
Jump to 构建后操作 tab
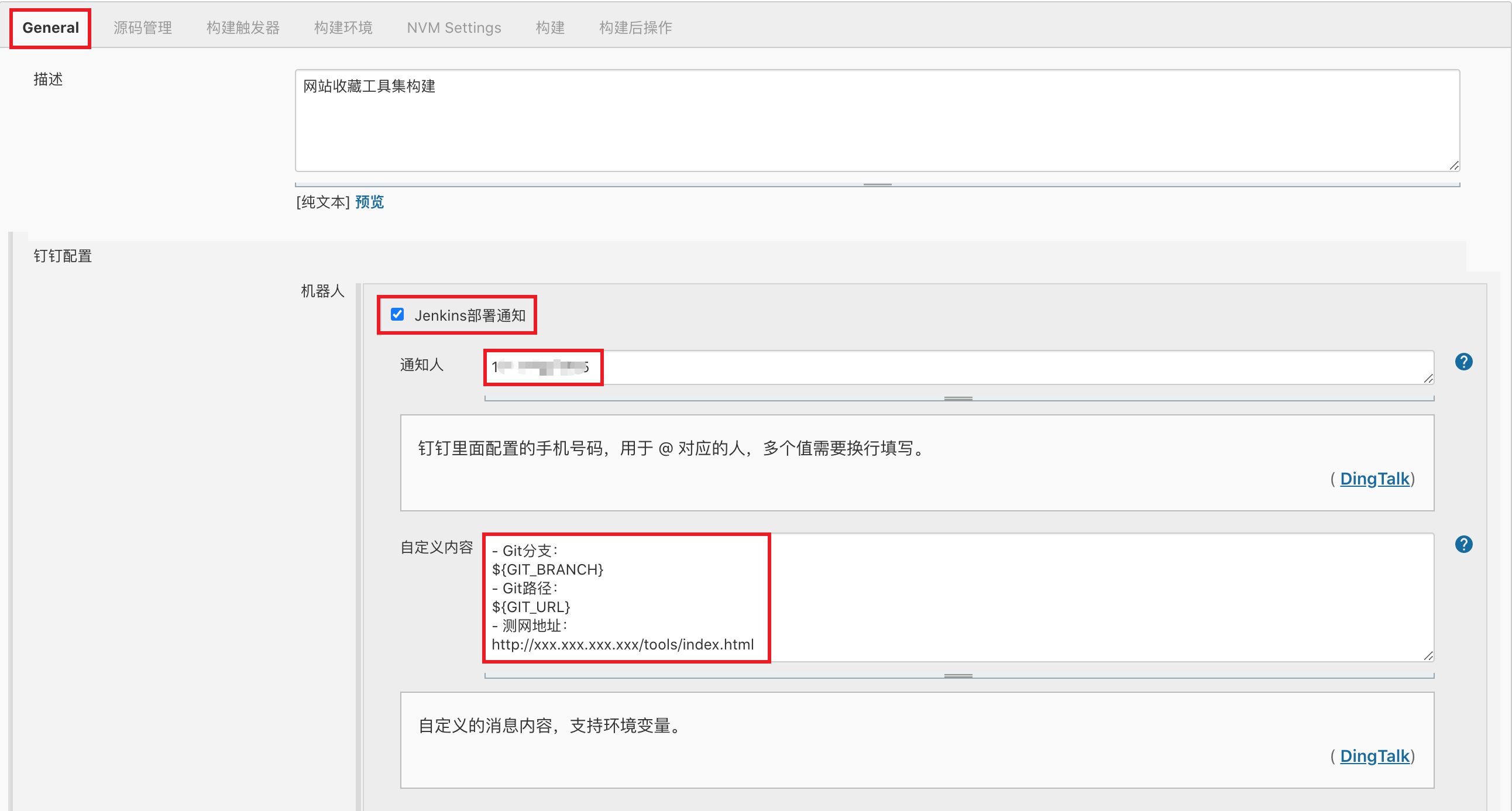[x=635, y=28]
